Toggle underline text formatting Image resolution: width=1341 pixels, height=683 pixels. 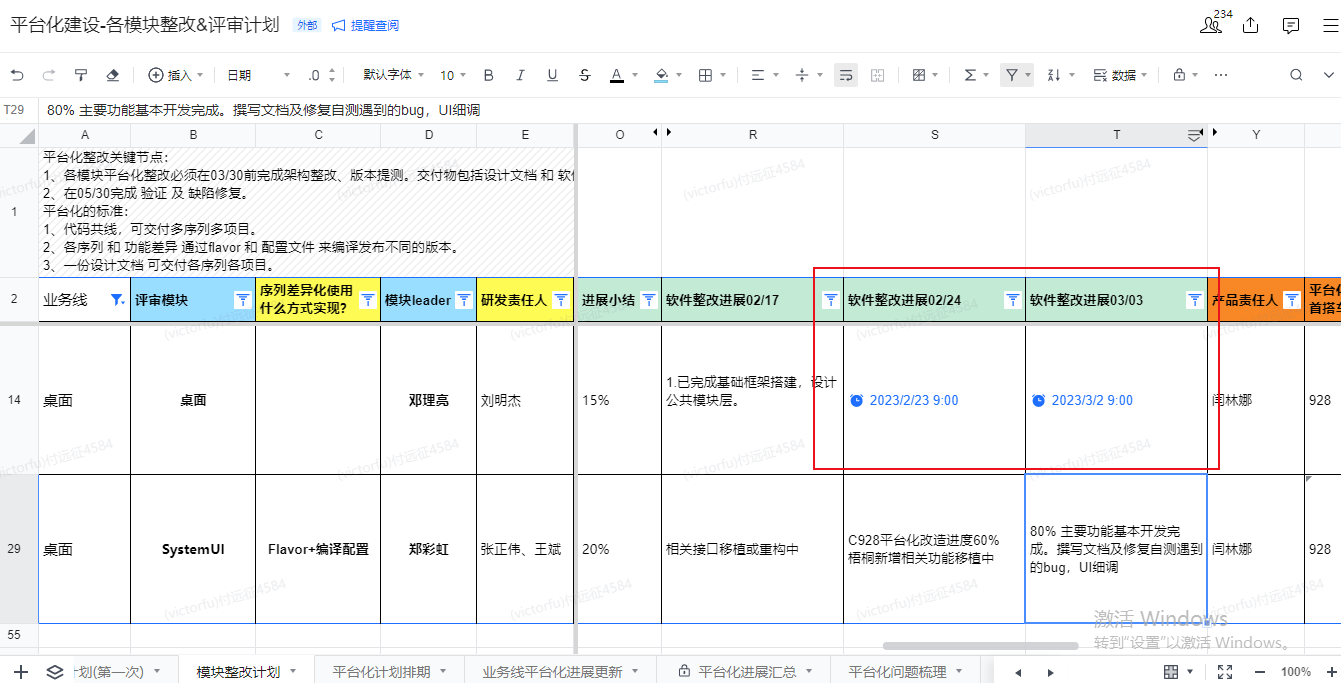[552, 75]
